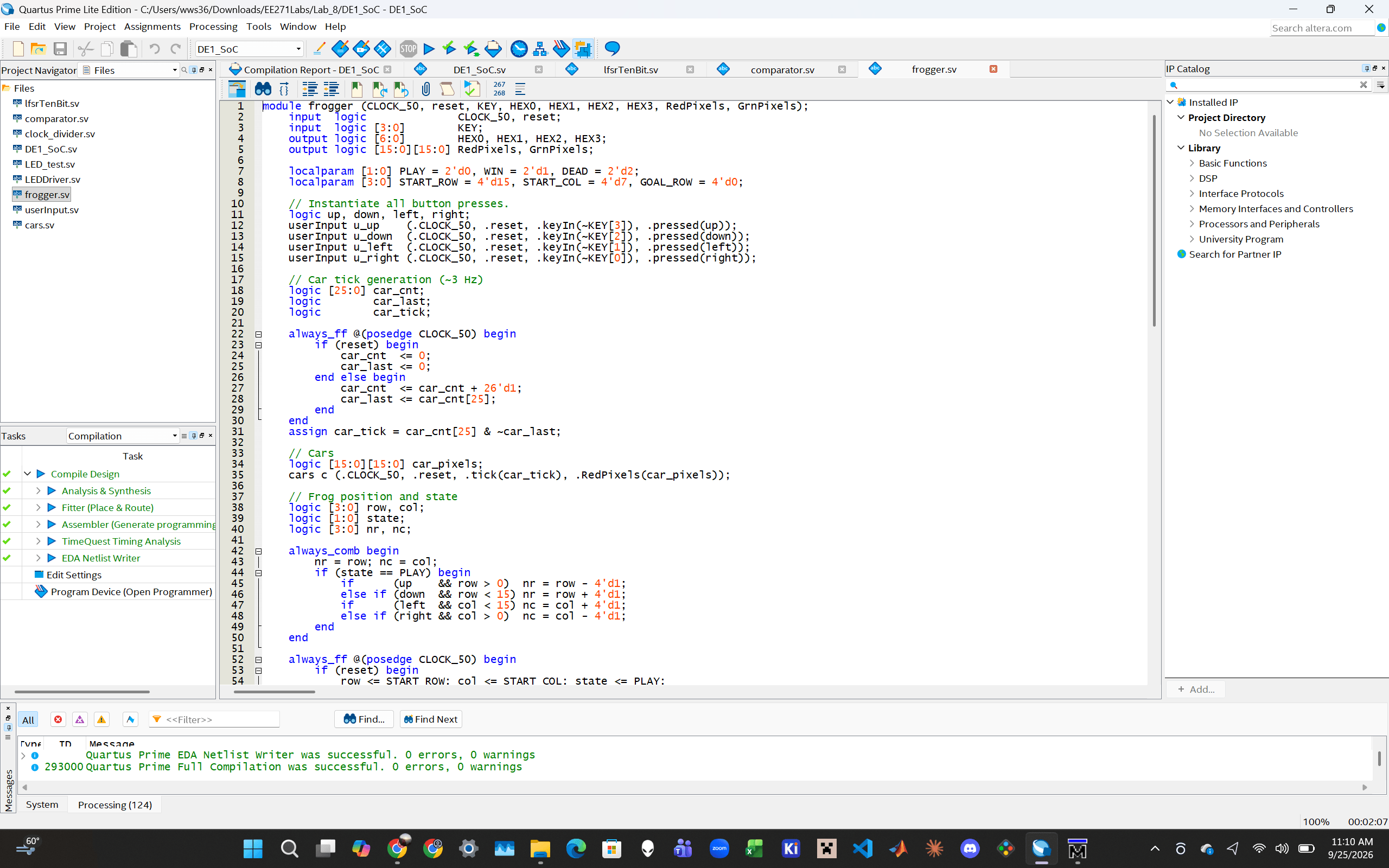Open the Visual Studio Code taskbar icon
1389x868 pixels.
point(863,848)
